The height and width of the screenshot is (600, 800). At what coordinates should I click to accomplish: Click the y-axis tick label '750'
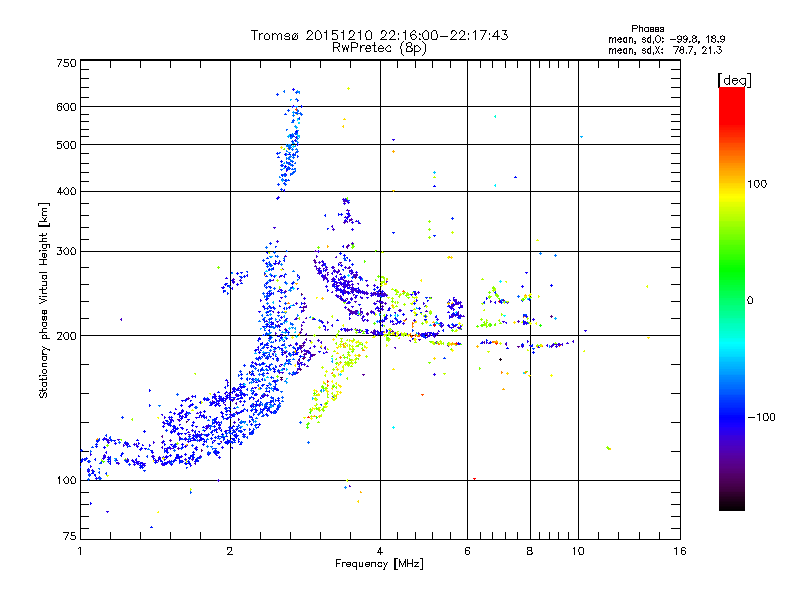coord(67,63)
